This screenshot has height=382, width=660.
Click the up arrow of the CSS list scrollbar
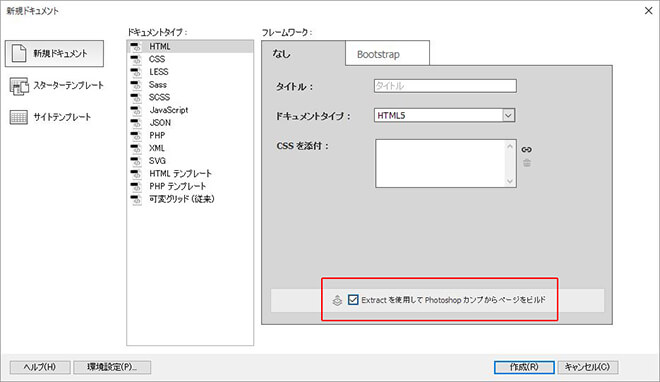tap(510, 146)
